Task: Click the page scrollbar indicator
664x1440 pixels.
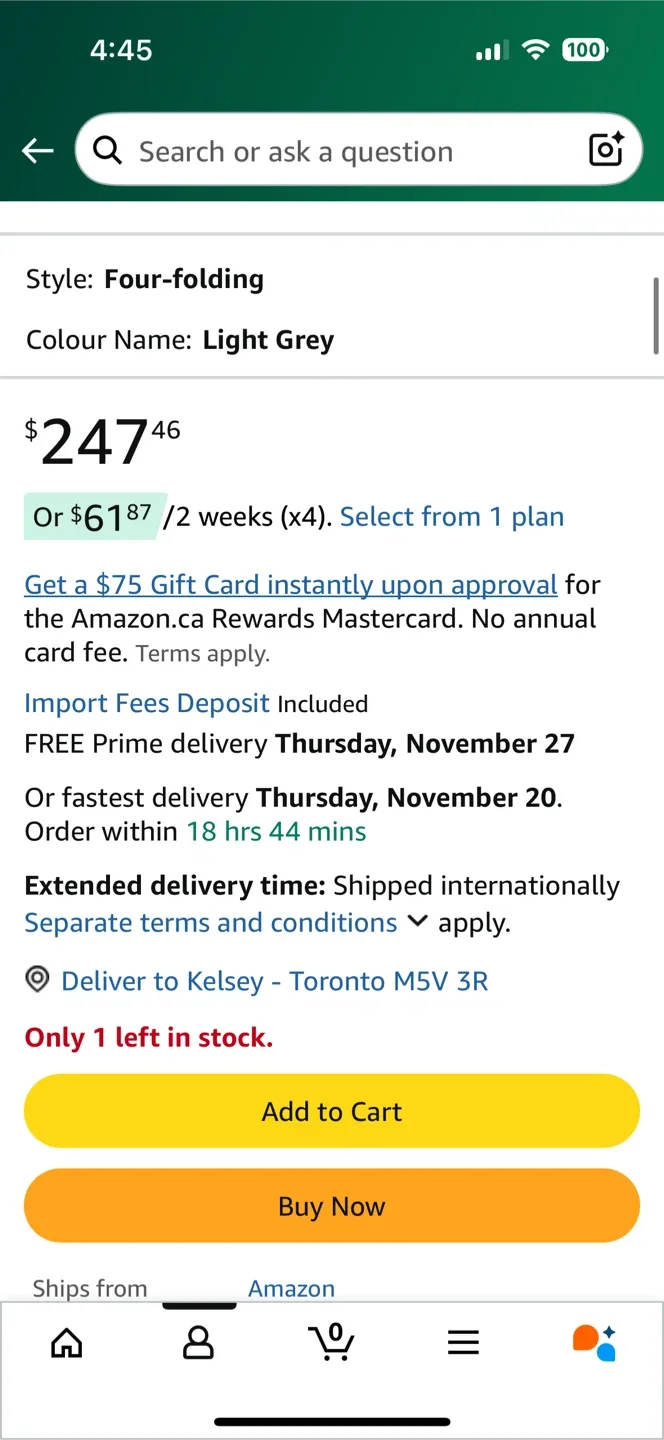Action: coord(656,315)
